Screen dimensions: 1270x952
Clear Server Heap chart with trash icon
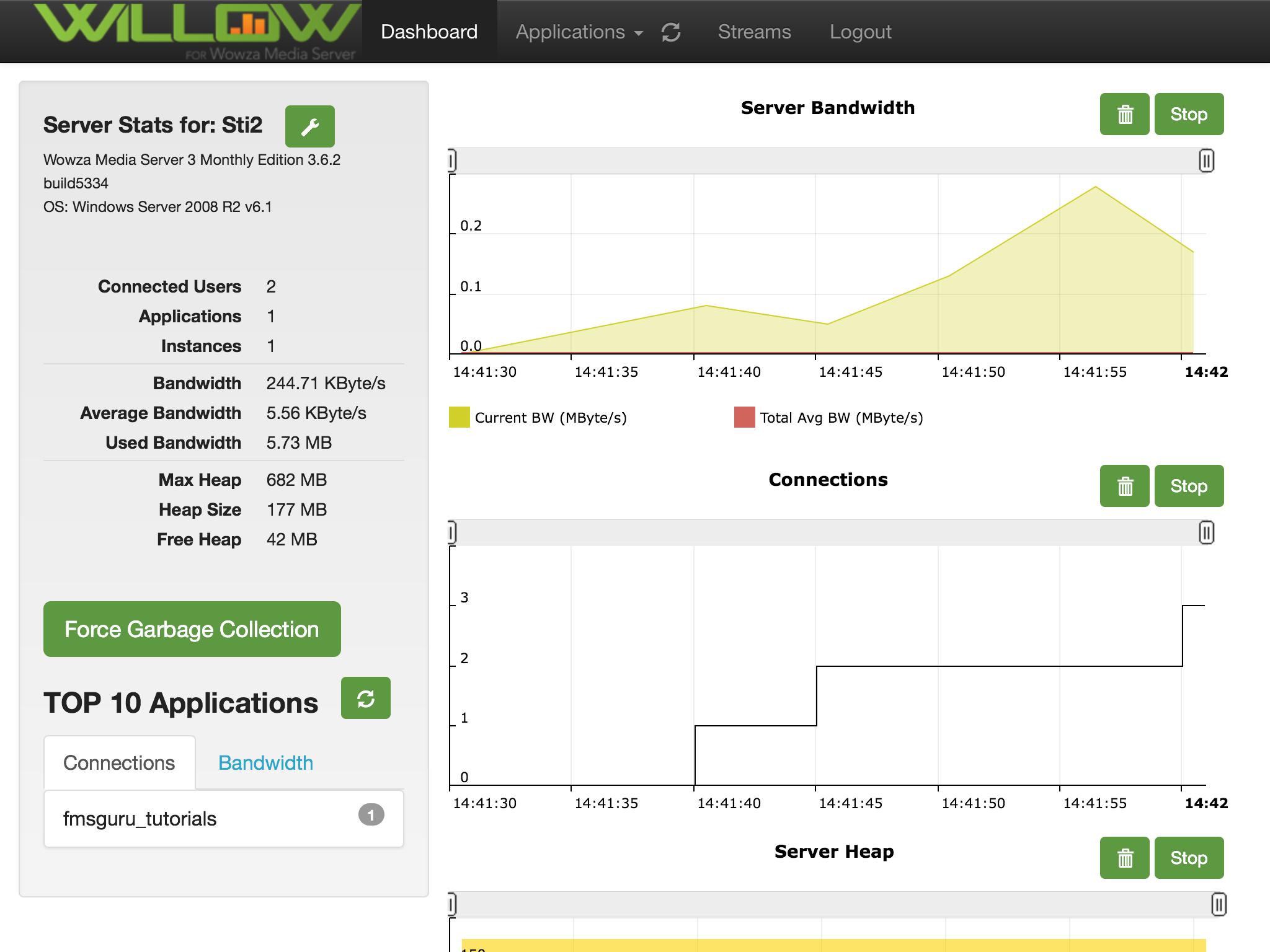coord(1124,858)
